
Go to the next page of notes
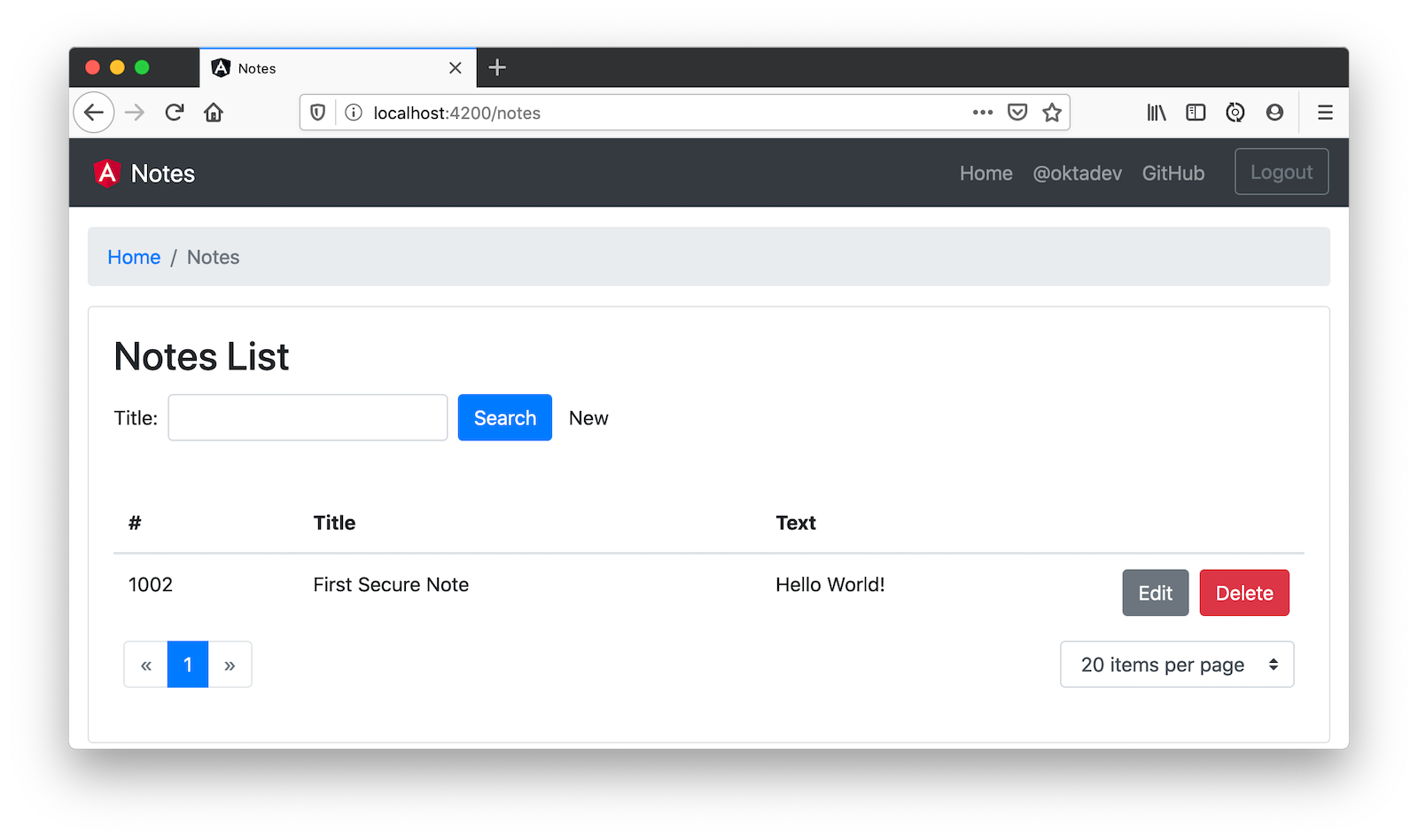pyautogui.click(x=230, y=665)
